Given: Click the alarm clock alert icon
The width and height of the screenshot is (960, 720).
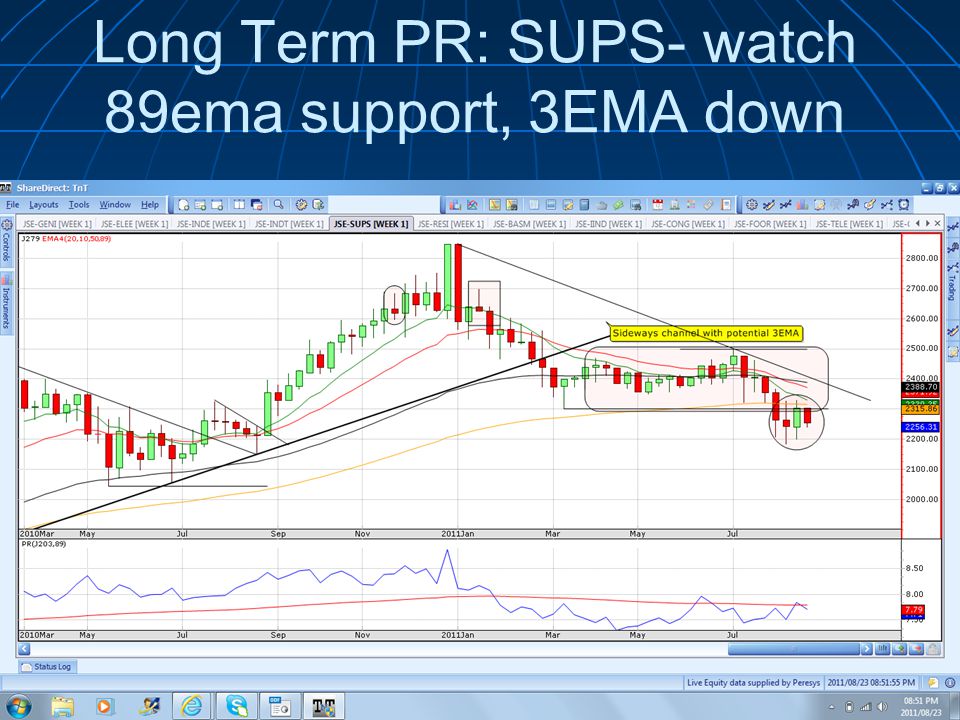Looking at the screenshot, I should coord(903,204).
